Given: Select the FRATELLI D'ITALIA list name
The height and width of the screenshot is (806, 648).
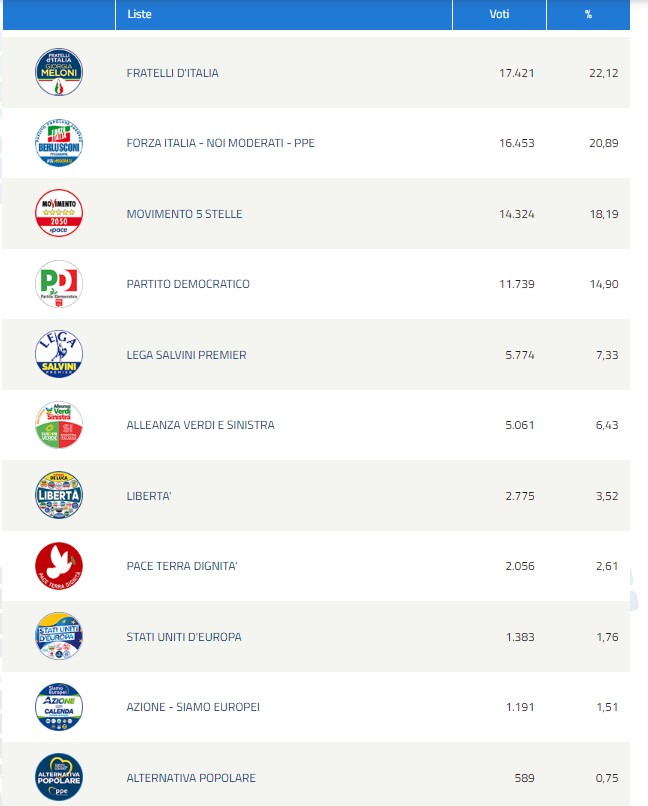Looking at the screenshot, I should point(172,73).
